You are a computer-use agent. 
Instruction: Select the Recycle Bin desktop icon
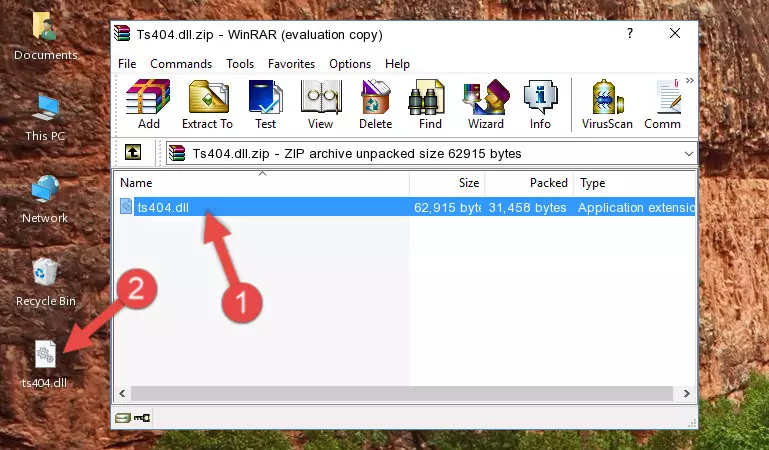click(x=46, y=282)
